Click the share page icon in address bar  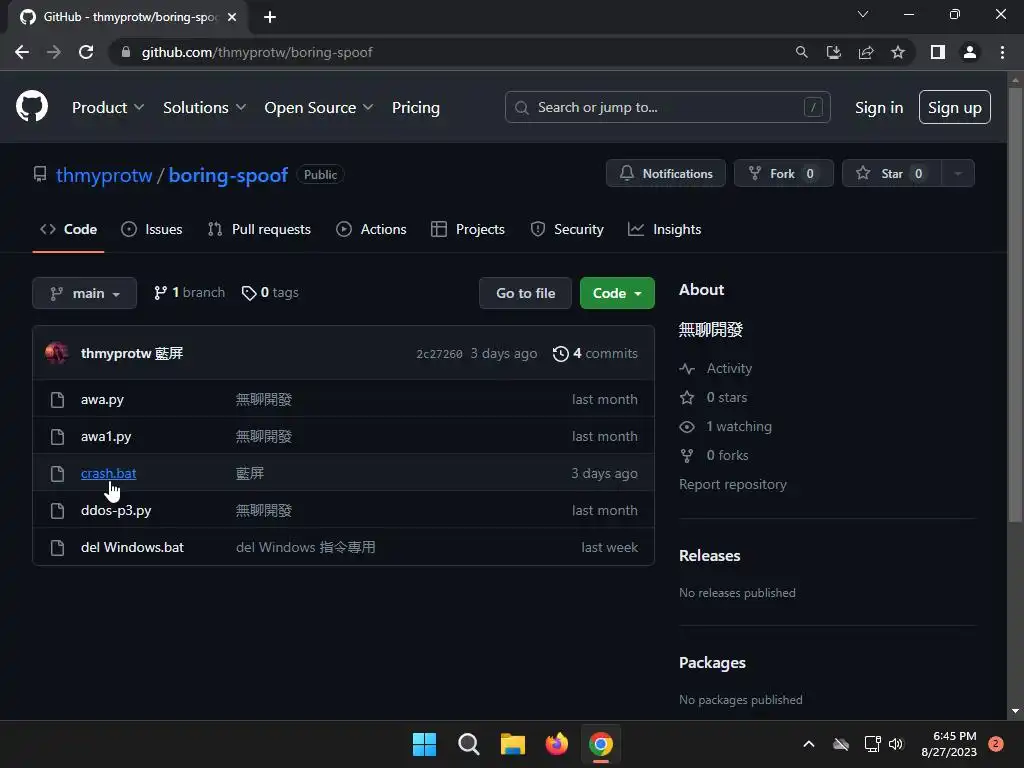(866, 52)
